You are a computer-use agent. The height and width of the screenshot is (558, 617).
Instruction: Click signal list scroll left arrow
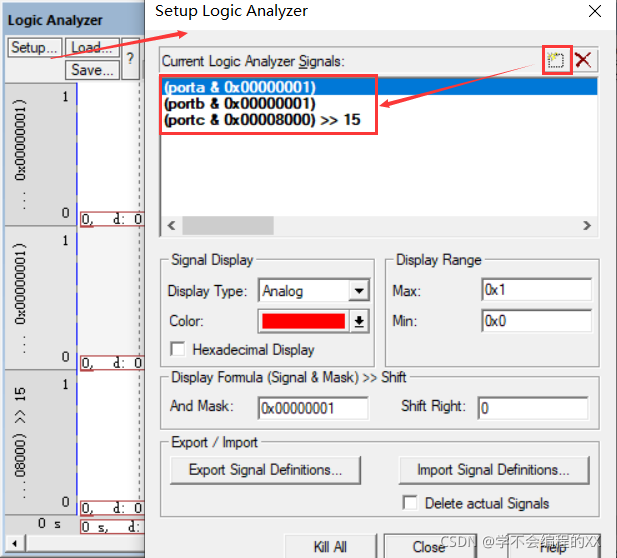pos(172,225)
